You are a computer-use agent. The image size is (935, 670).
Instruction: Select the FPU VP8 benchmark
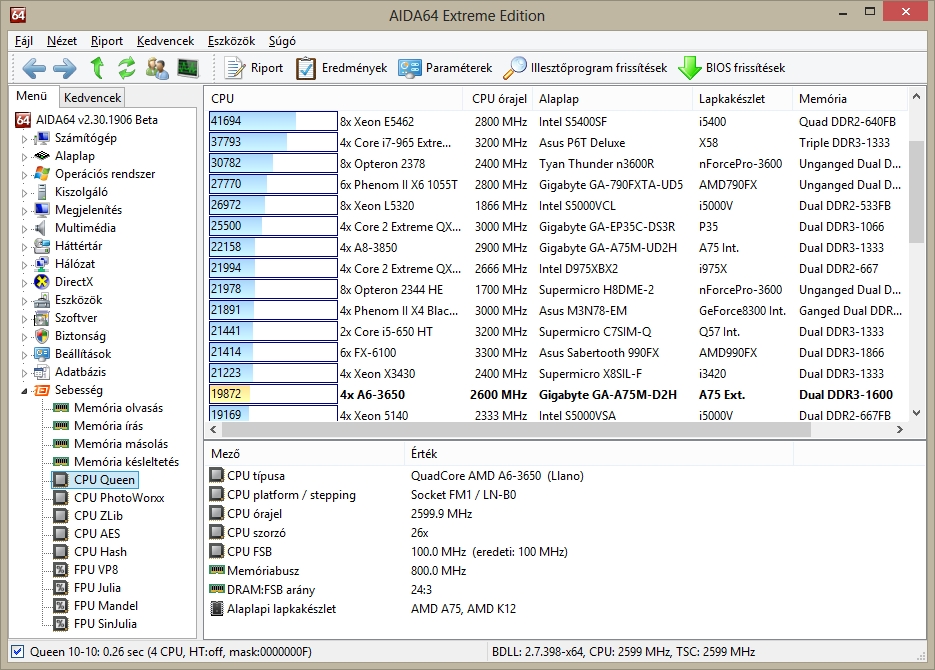(95, 569)
